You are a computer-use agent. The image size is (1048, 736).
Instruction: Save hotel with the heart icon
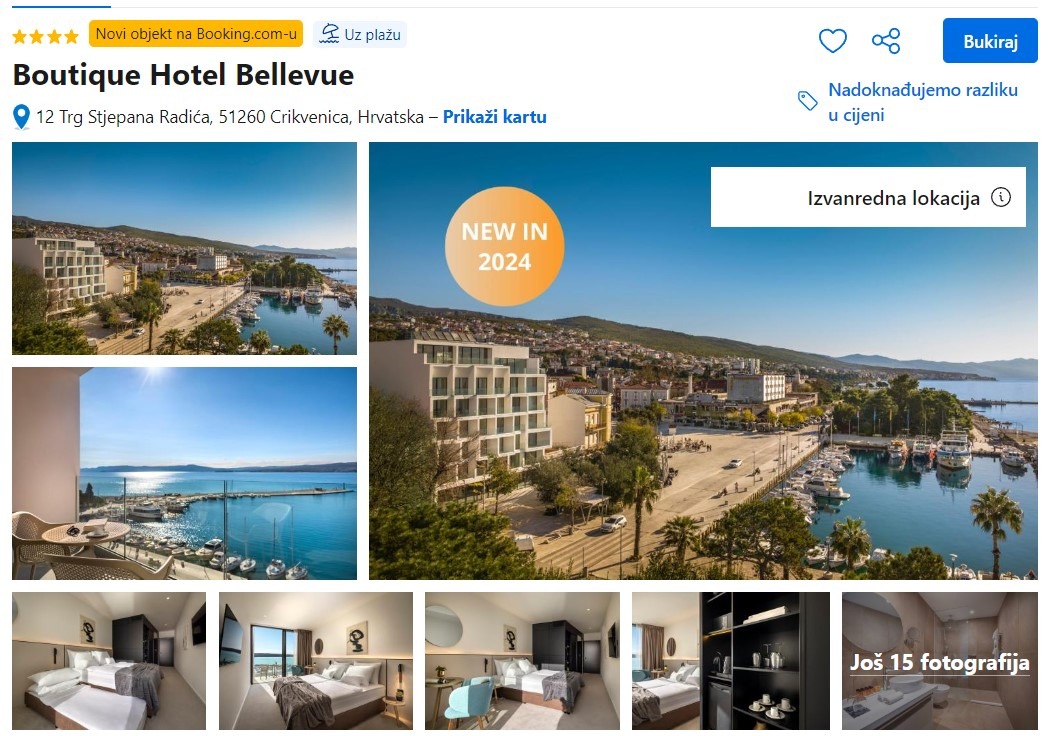[x=832, y=41]
